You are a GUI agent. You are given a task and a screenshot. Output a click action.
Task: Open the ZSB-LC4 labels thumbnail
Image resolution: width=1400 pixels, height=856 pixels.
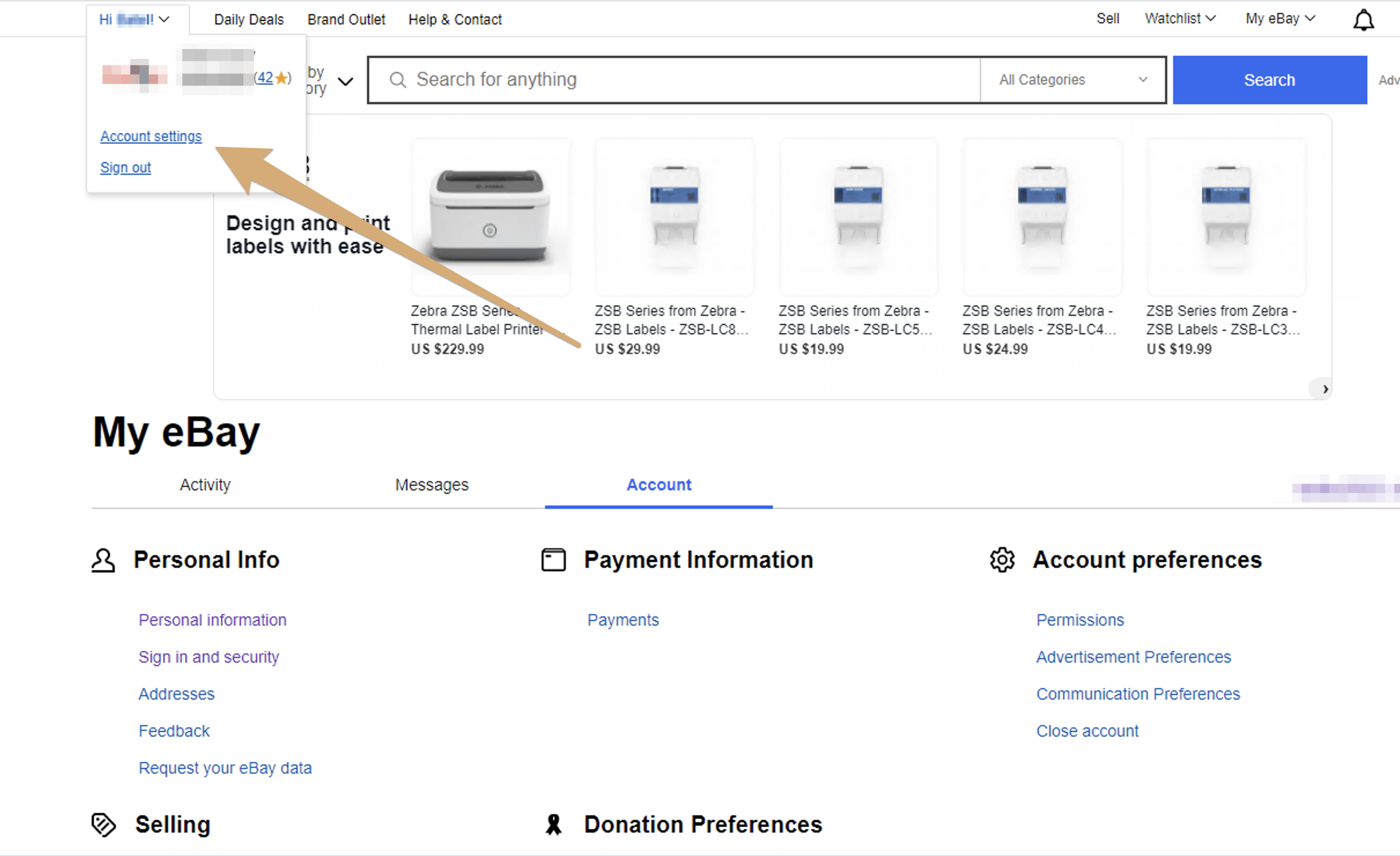[x=1042, y=217]
